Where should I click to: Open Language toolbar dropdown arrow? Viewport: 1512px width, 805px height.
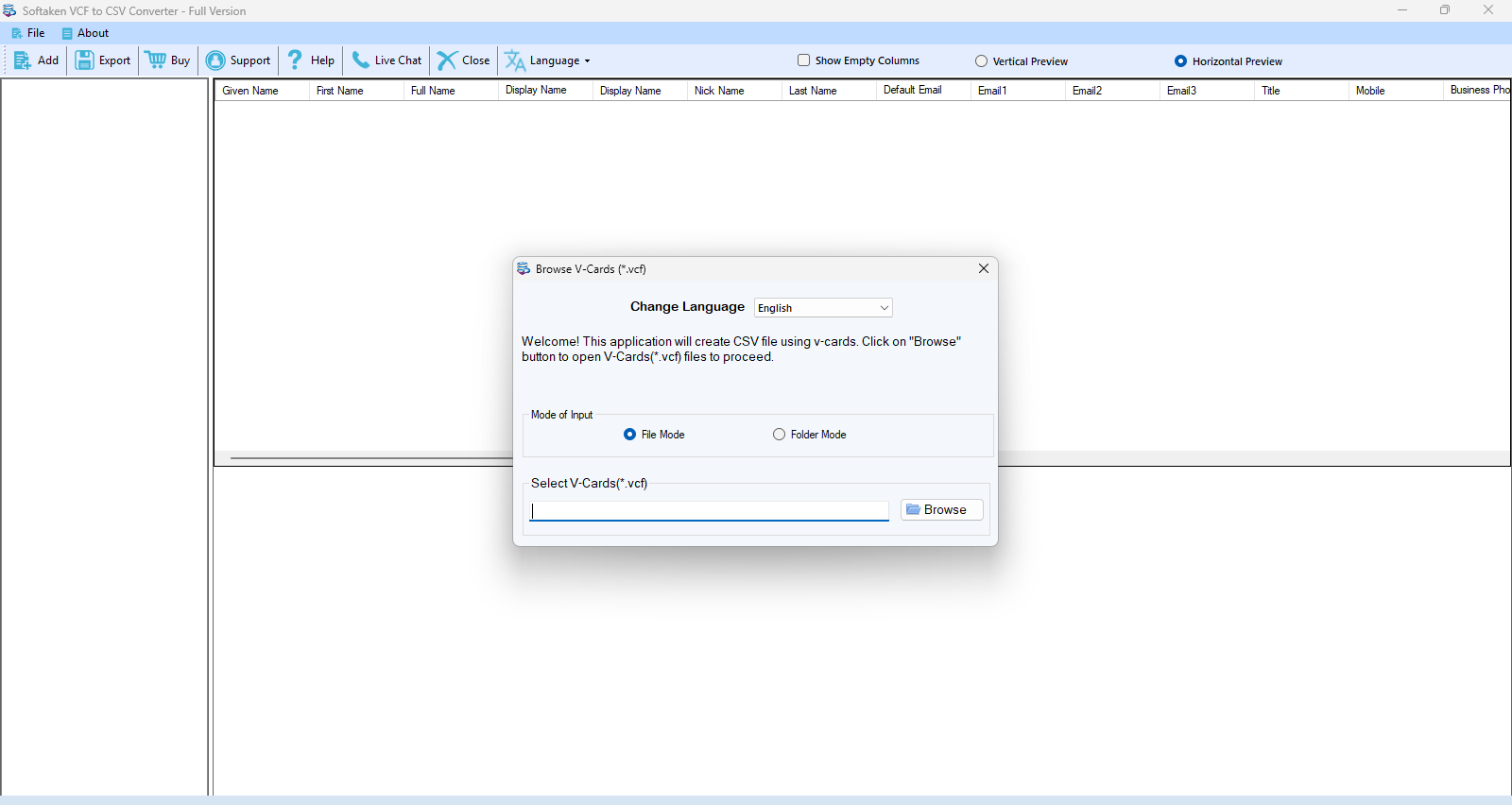(x=587, y=61)
